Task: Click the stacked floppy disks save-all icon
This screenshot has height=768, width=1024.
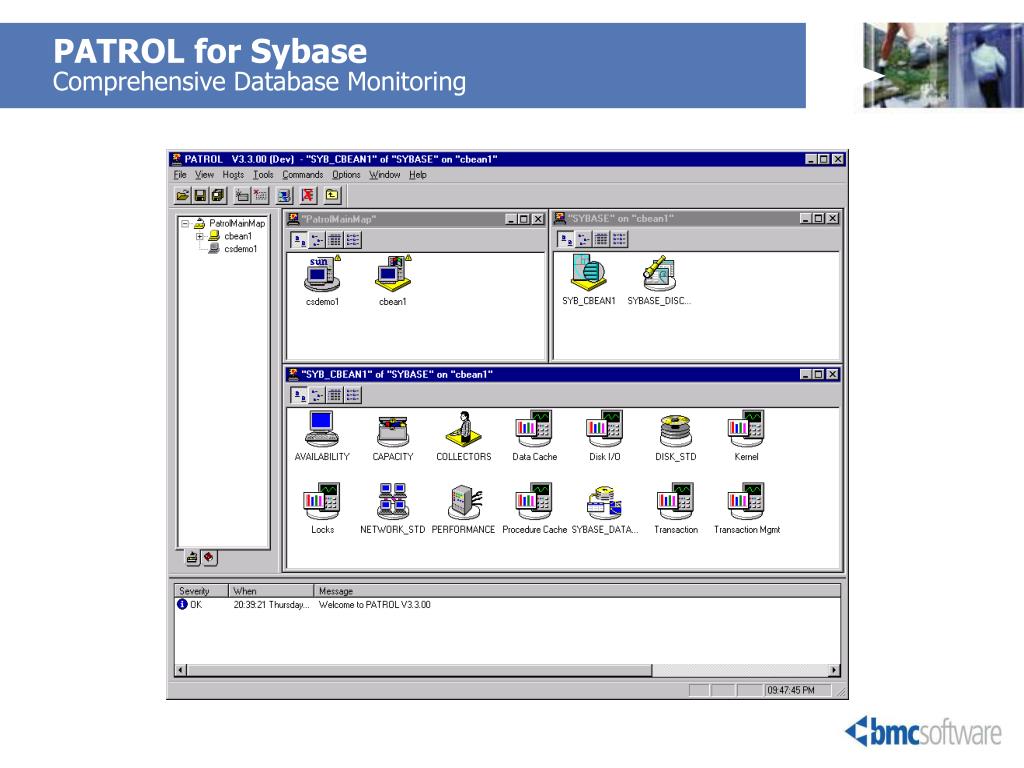Action: click(217, 195)
